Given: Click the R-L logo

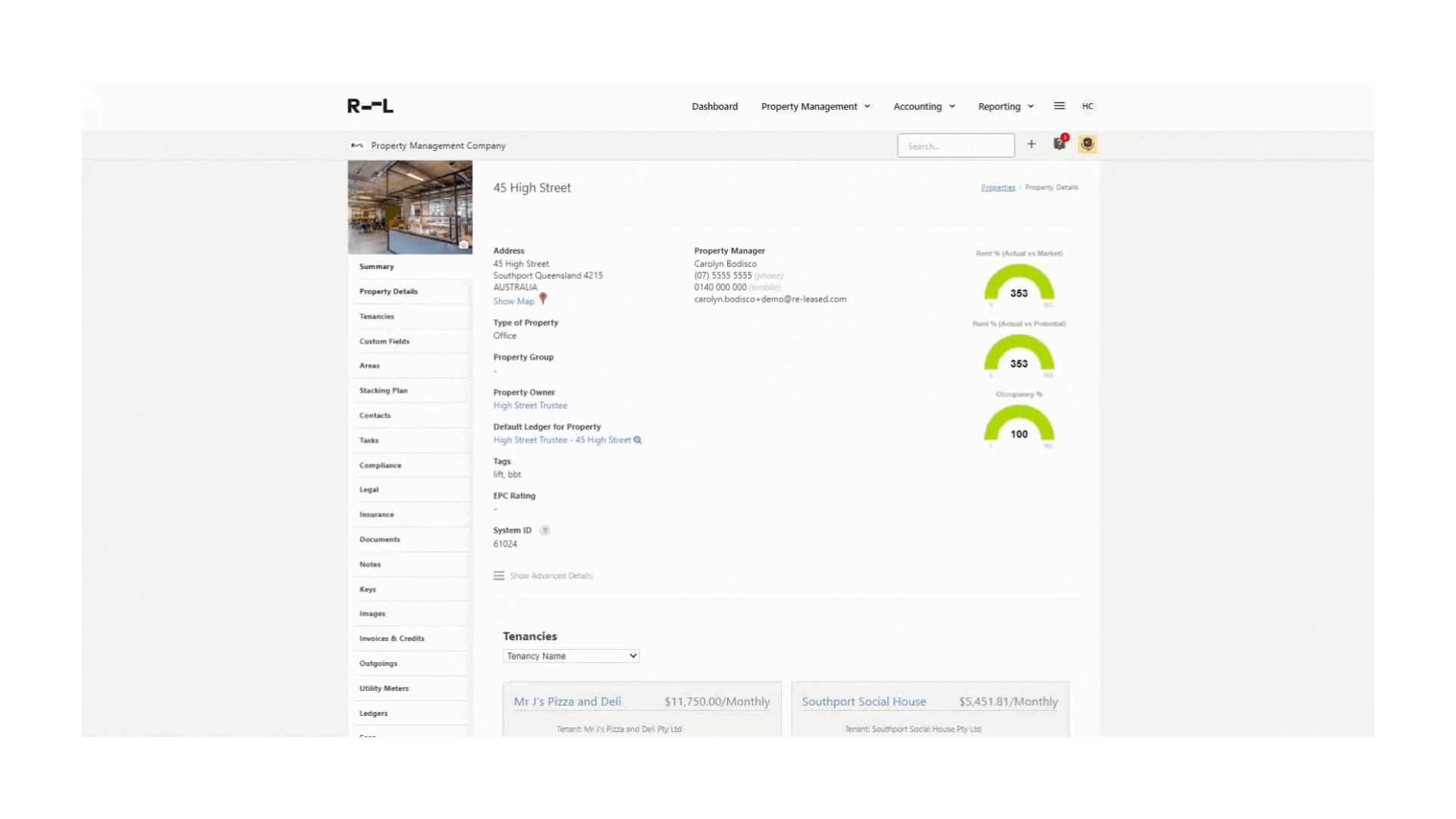Looking at the screenshot, I should (x=370, y=106).
